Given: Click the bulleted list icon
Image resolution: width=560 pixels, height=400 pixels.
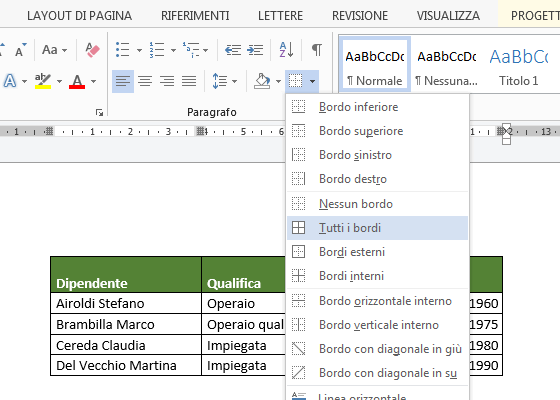Looking at the screenshot, I should tap(123, 49).
